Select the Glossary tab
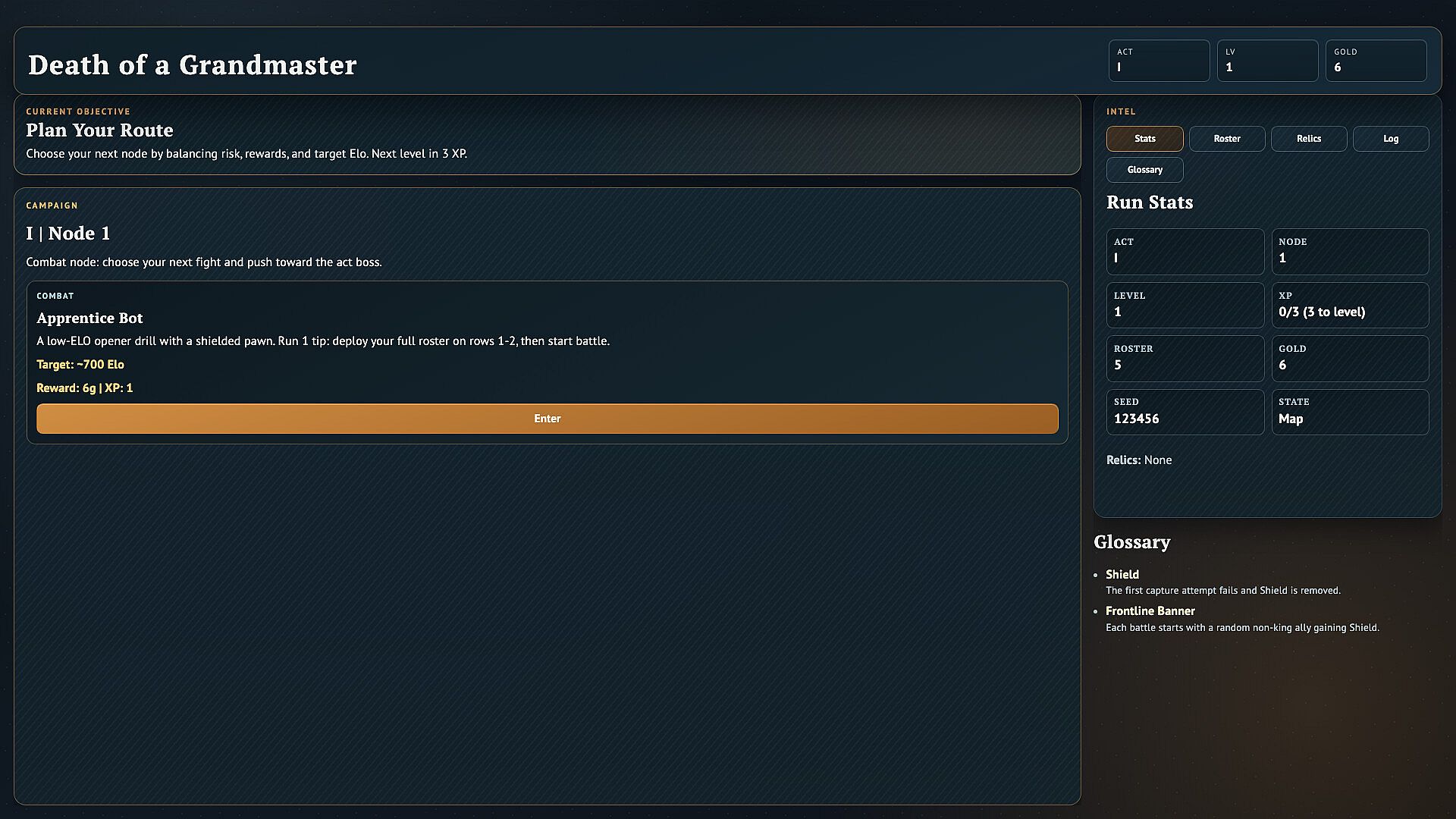Screen dimensions: 1456x819 1144,170
